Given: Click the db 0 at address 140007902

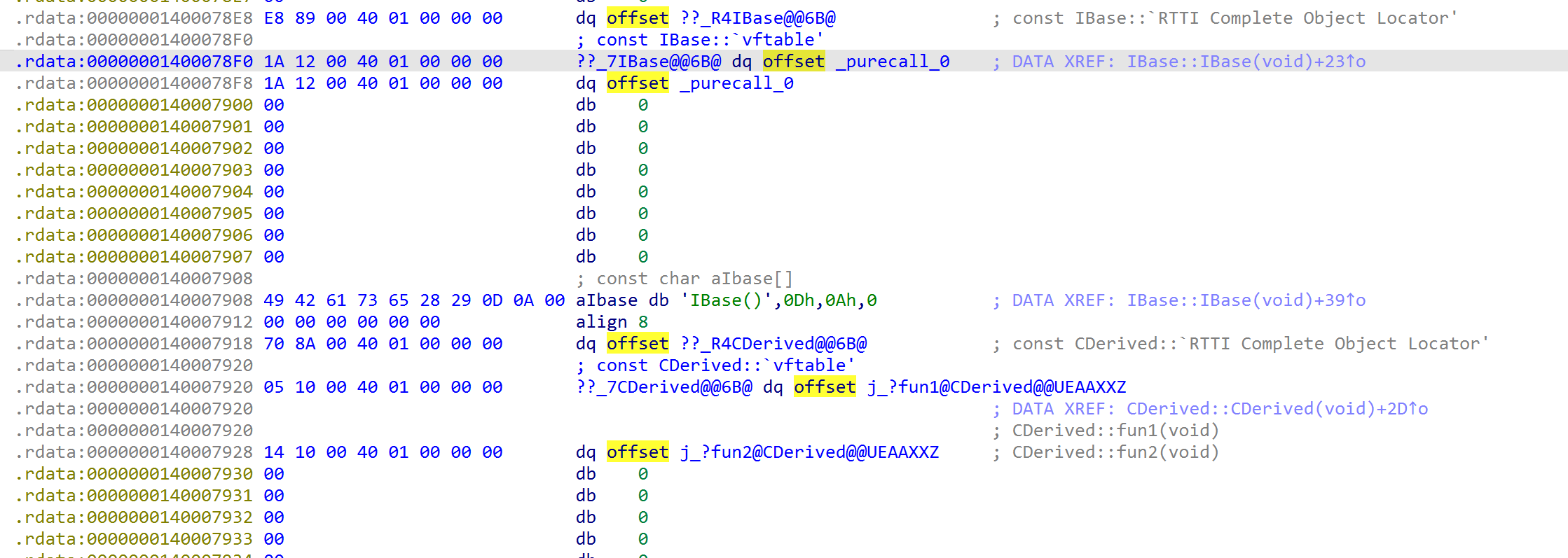Looking at the screenshot, I should click(x=612, y=148).
